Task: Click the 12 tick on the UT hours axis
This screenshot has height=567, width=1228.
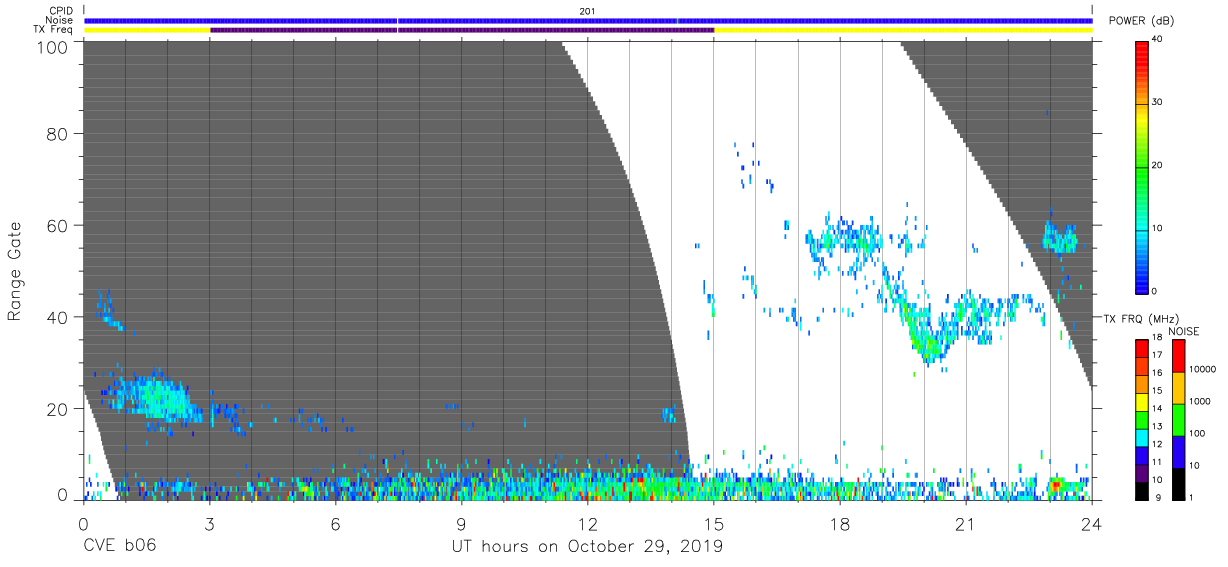Action: pos(588,523)
